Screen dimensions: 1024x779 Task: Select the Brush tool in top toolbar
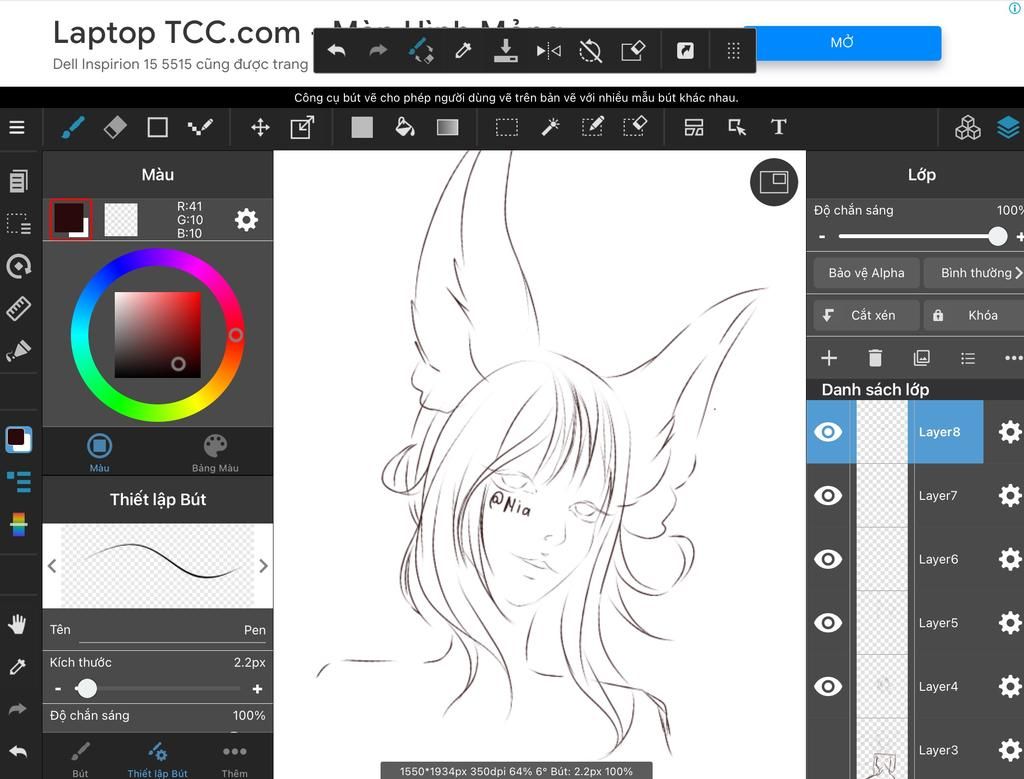tap(72, 127)
